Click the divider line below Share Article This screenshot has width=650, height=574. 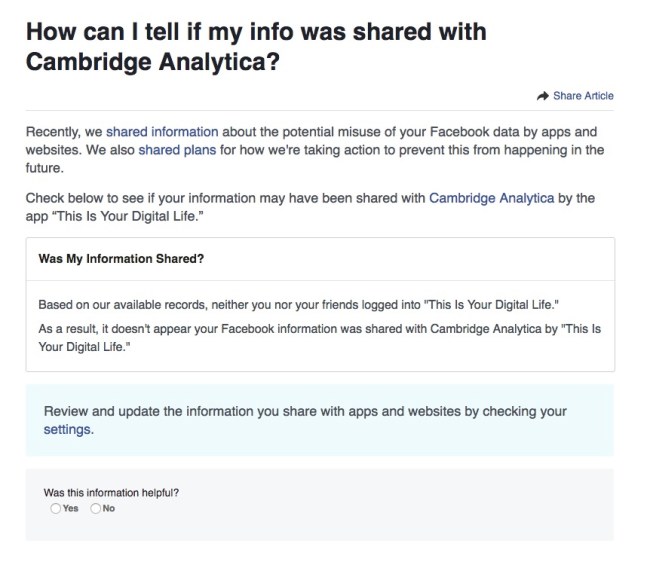point(320,110)
